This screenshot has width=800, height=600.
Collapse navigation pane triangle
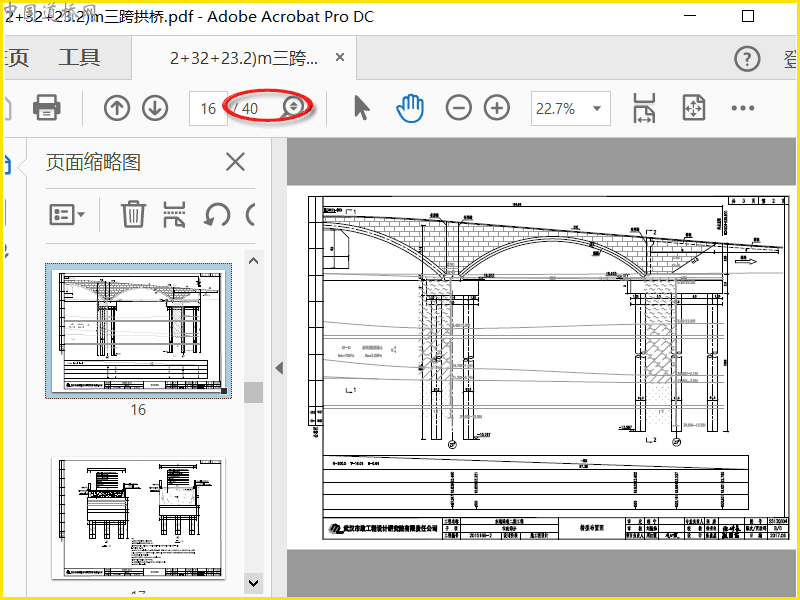pos(279,368)
